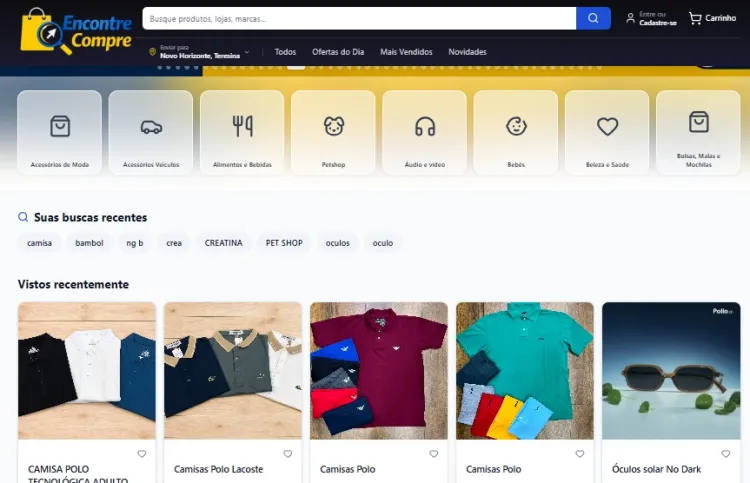Viewport: 750px width, 483px height.
Task: Click magnifier icon beside Suas buscas recentes
Action: click(x=23, y=217)
